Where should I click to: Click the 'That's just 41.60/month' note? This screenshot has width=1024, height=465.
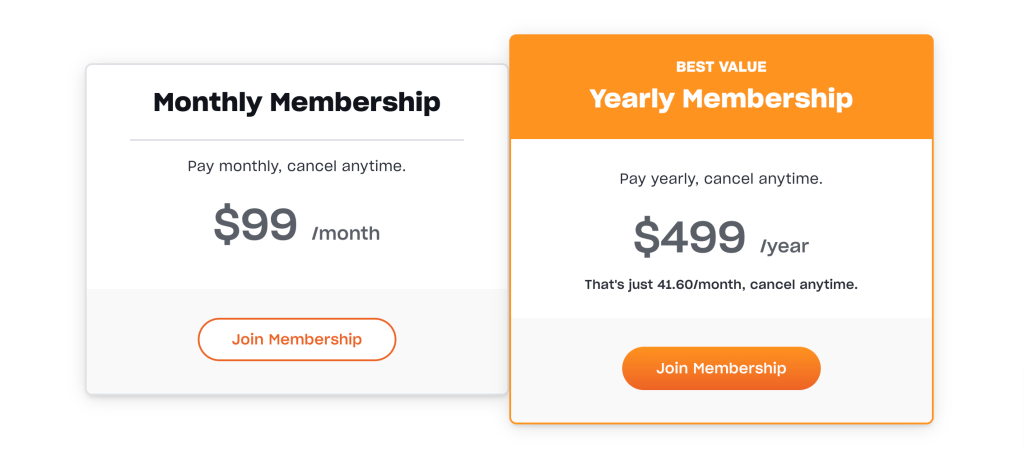721,285
